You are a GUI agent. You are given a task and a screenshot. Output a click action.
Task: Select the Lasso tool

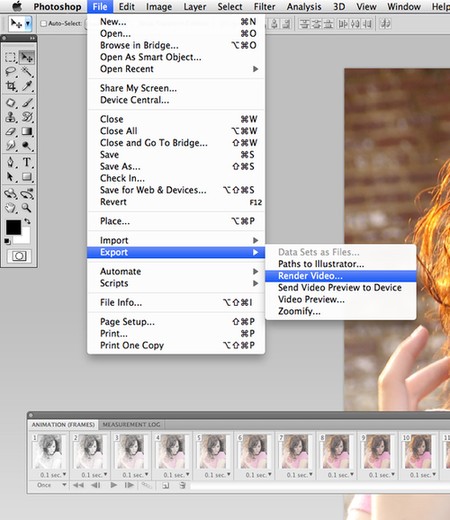[x=11, y=71]
